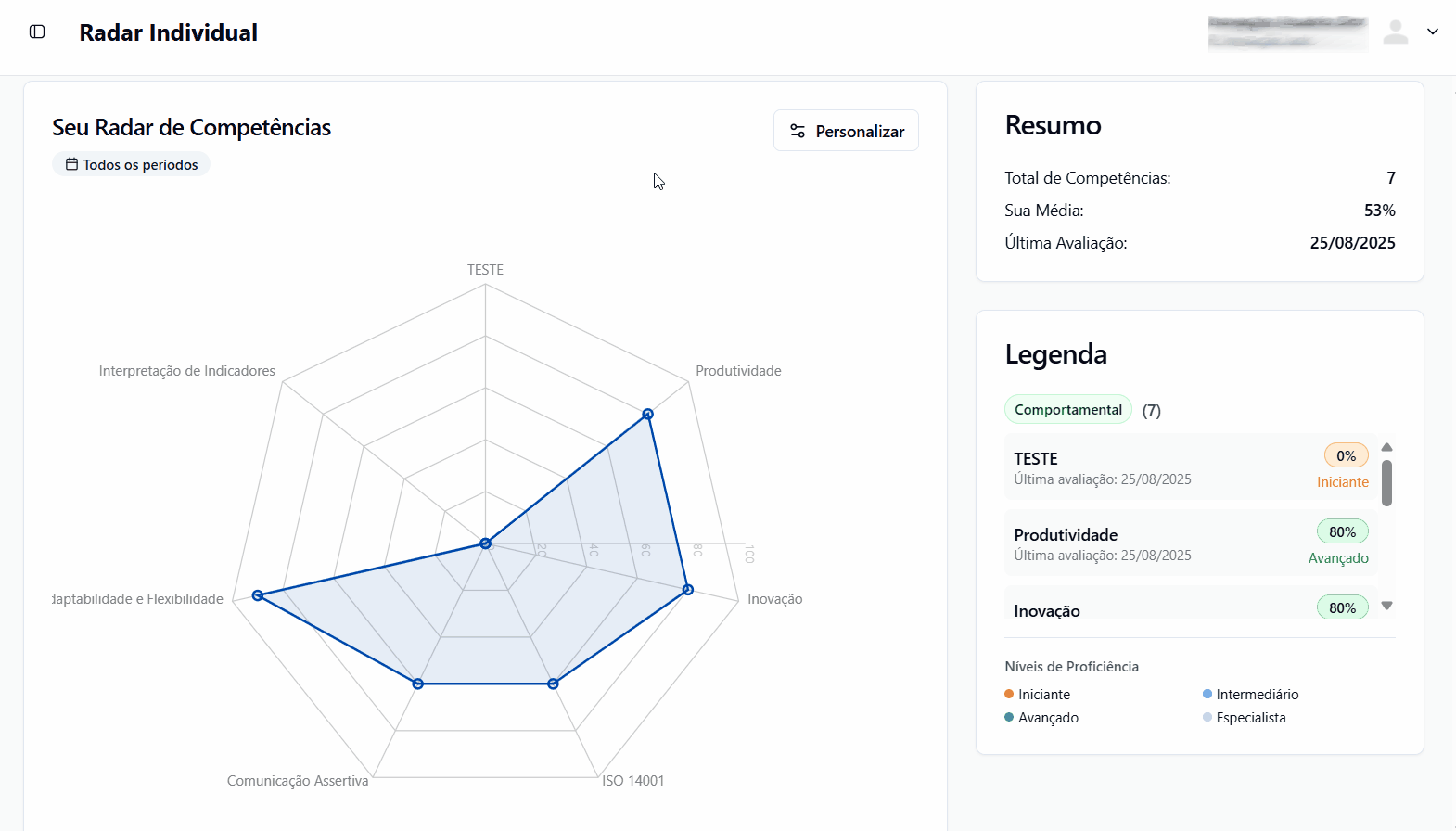Click the Adaptabilidade e Flexibilidade data point
Viewport: 1456px width, 831px height.
[x=258, y=595]
